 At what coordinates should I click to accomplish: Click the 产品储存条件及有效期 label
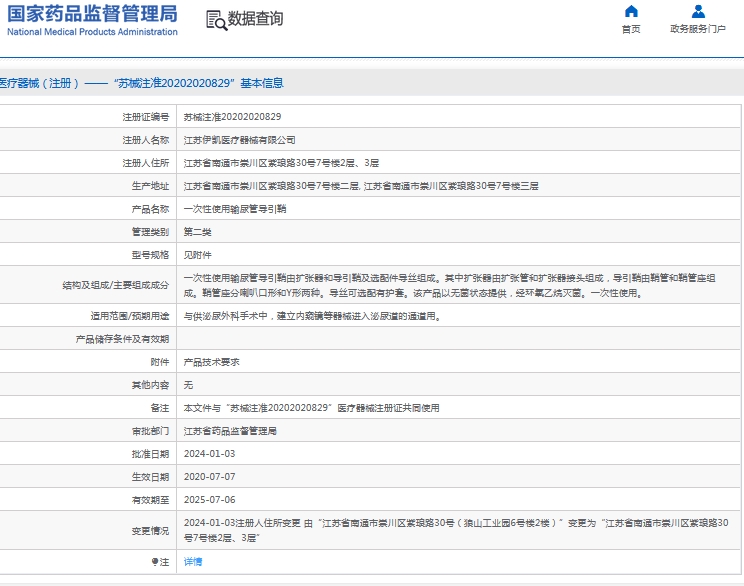tap(122, 339)
